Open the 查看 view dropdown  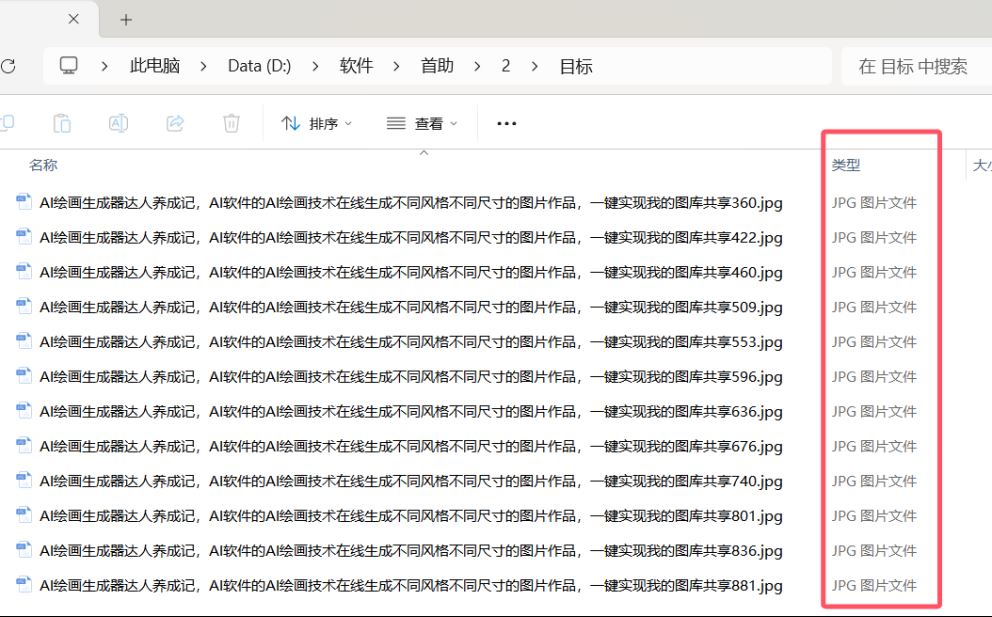tap(421, 124)
